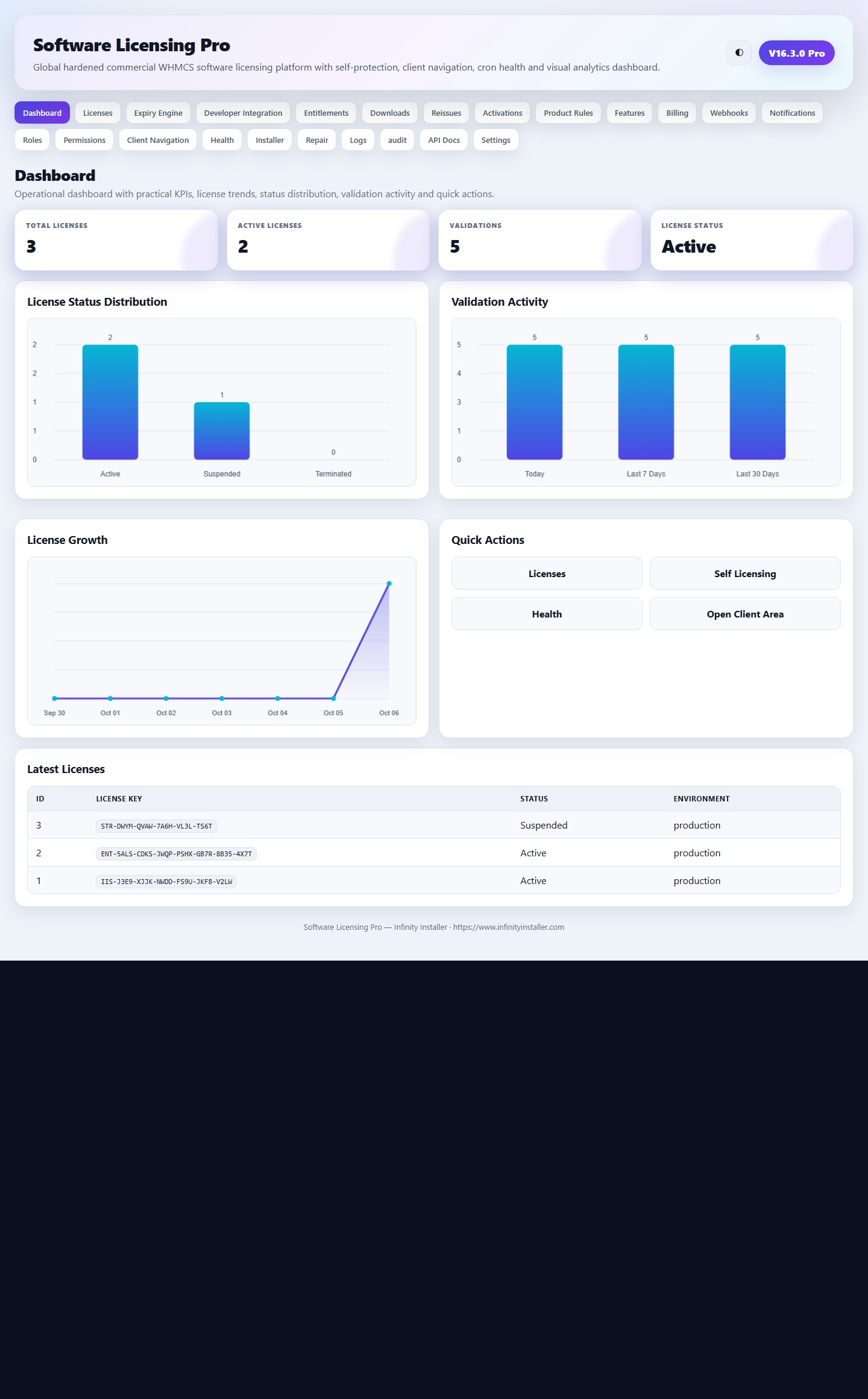Open the audit tab
The height and width of the screenshot is (1399, 868).
[x=397, y=140]
